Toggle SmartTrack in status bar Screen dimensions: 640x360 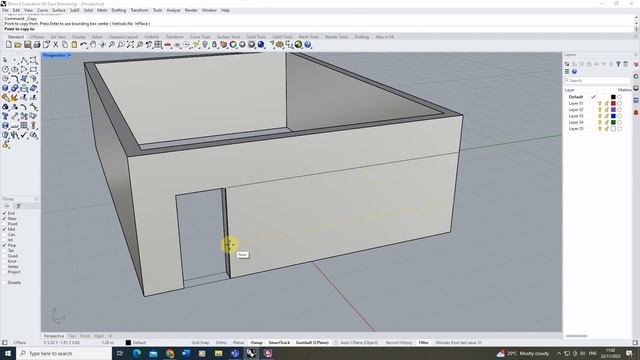[x=279, y=342]
